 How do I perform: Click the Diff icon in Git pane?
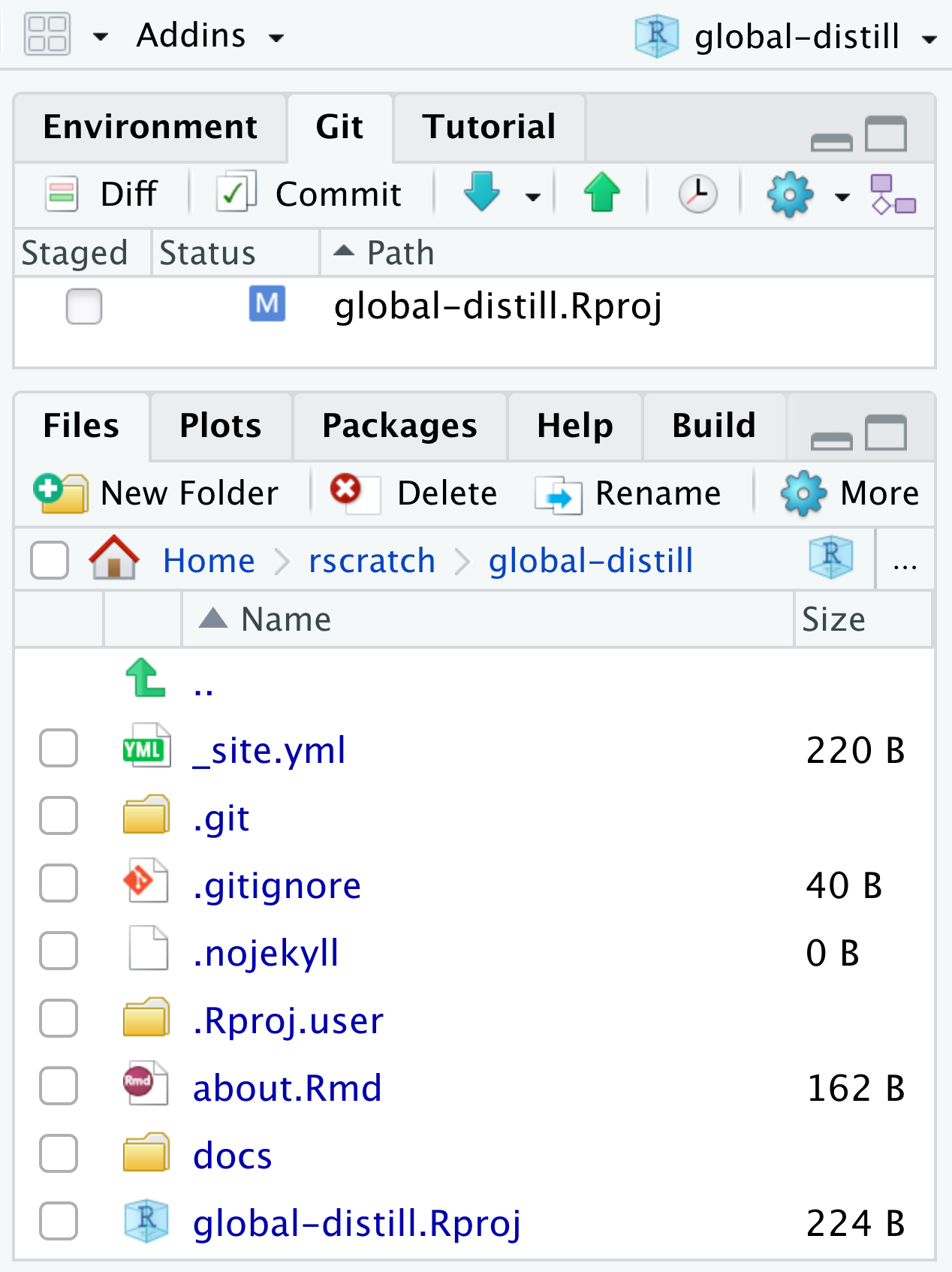(62, 194)
